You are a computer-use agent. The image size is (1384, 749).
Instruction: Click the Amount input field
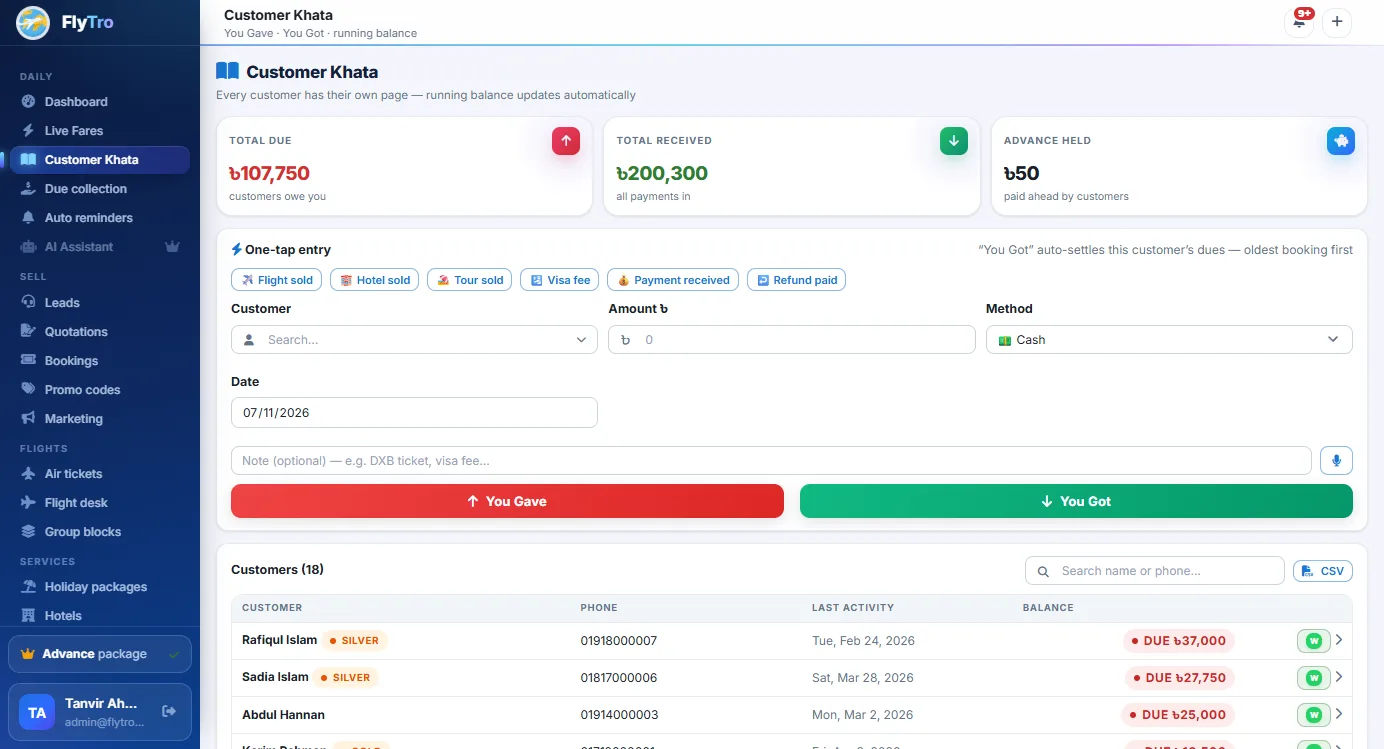point(791,340)
